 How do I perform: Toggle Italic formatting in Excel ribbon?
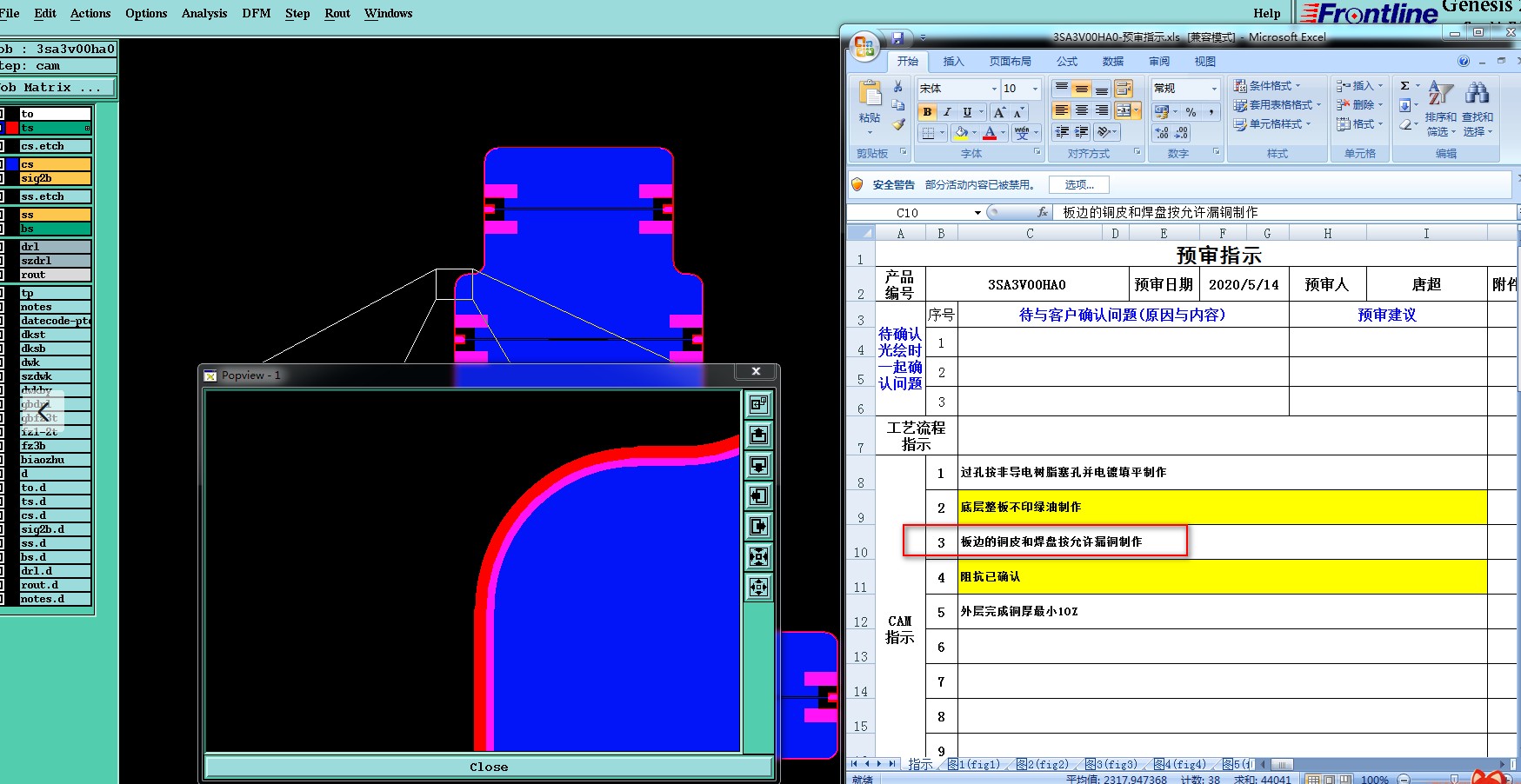click(947, 112)
